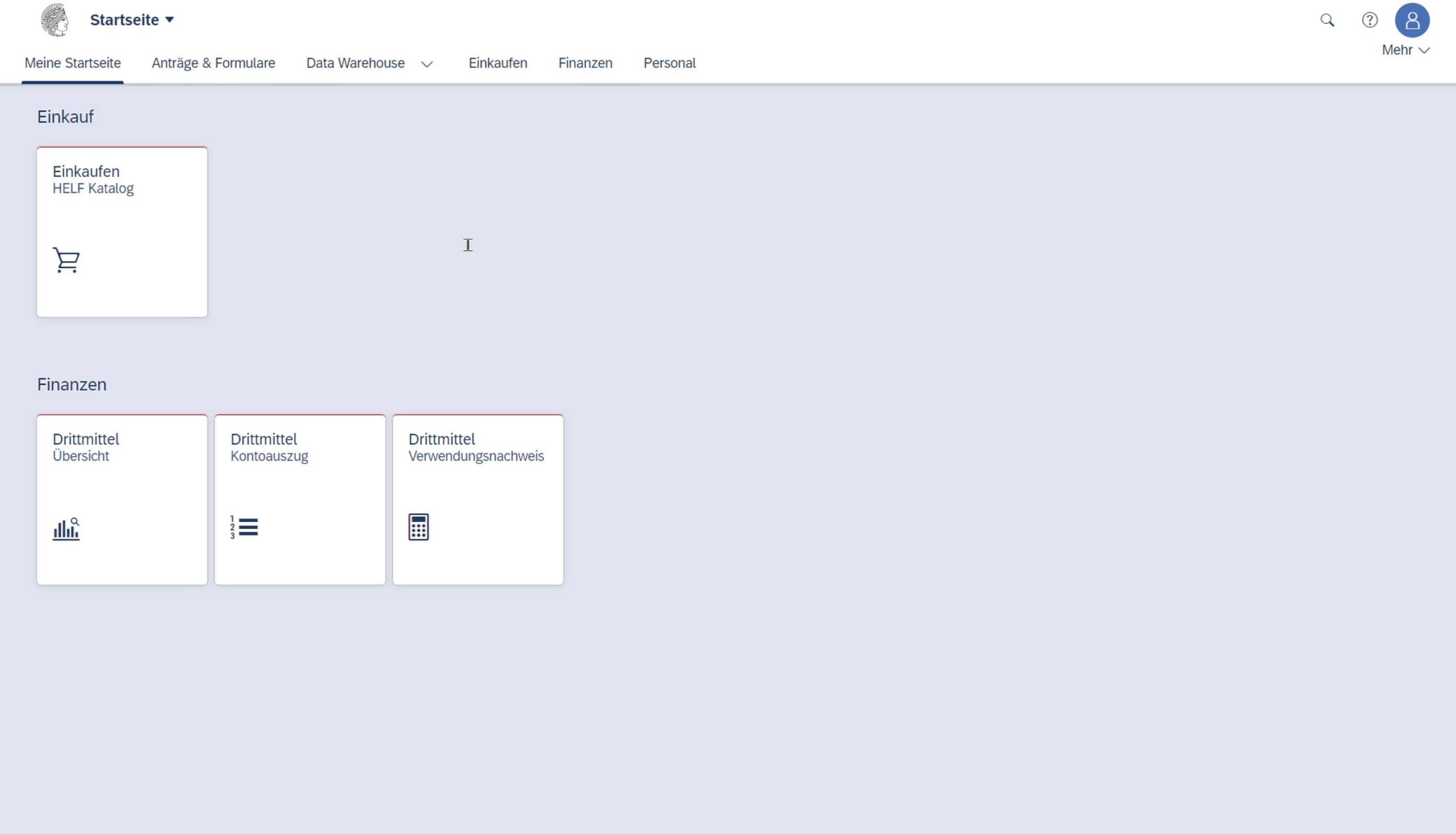Image resolution: width=1456 pixels, height=834 pixels.
Task: Click the Kontoauszug subtitle text
Action: 270,456
